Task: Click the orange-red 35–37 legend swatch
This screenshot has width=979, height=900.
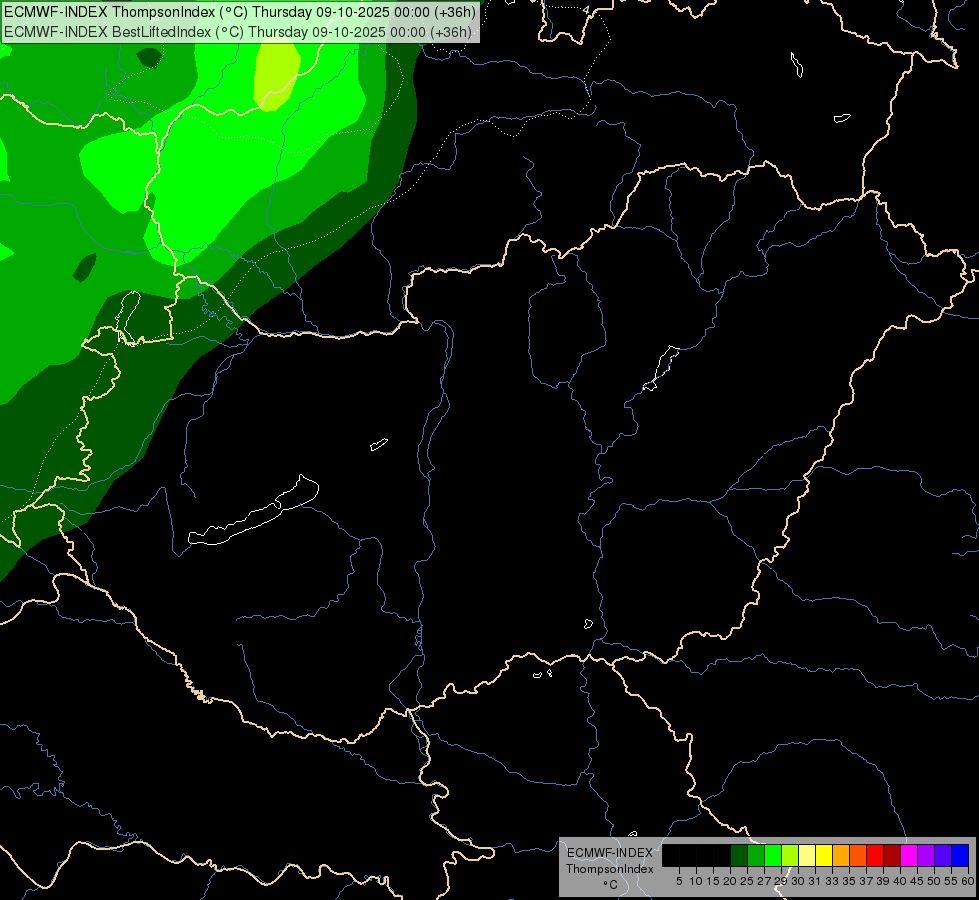Action: tap(858, 855)
